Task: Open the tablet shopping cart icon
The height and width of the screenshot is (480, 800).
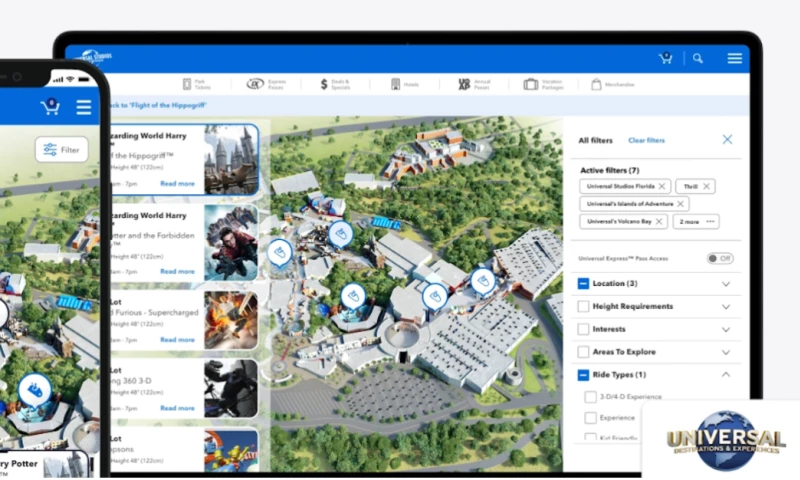Action: point(665,58)
